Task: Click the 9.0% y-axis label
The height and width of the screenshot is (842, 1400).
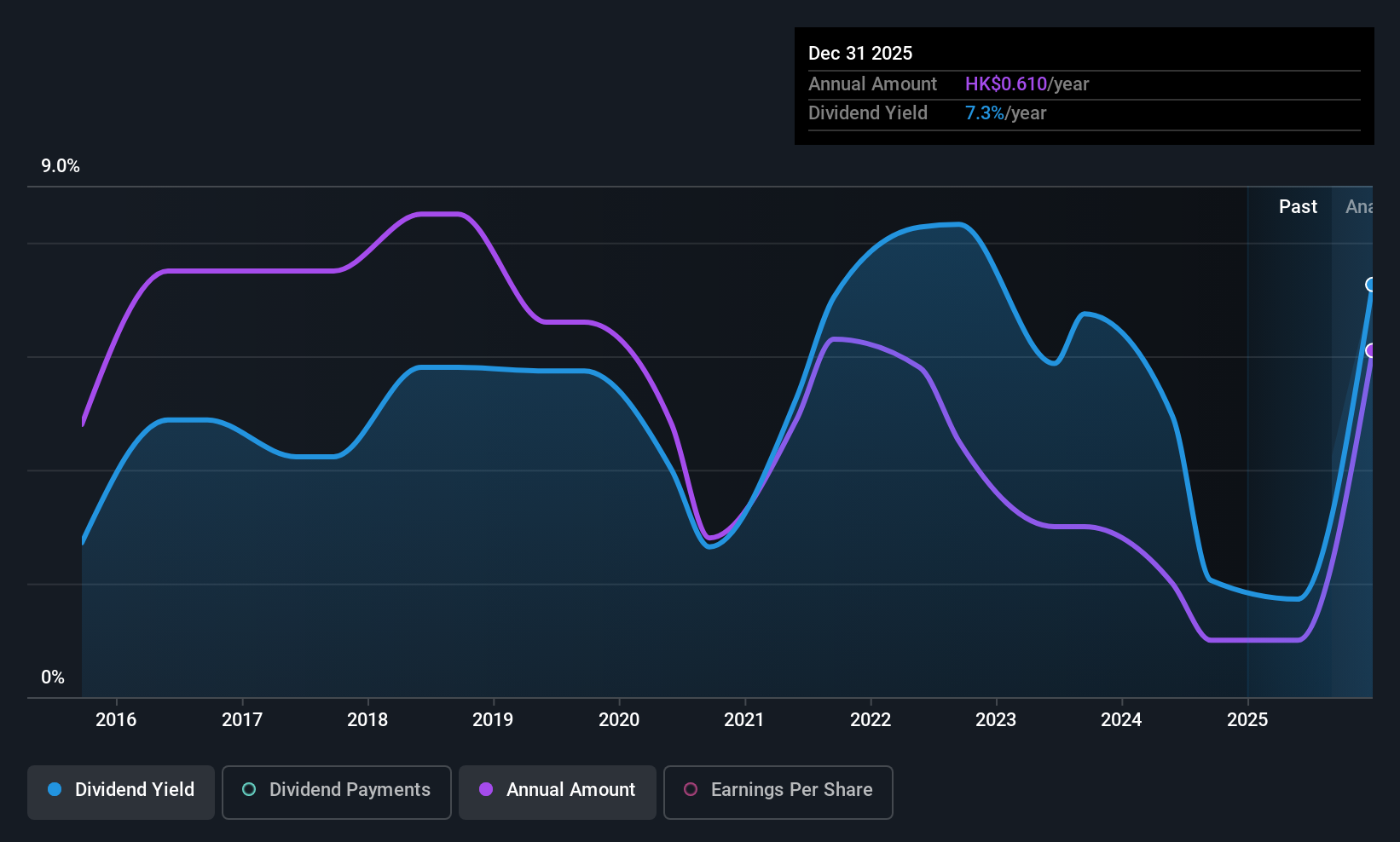Action: (61, 166)
